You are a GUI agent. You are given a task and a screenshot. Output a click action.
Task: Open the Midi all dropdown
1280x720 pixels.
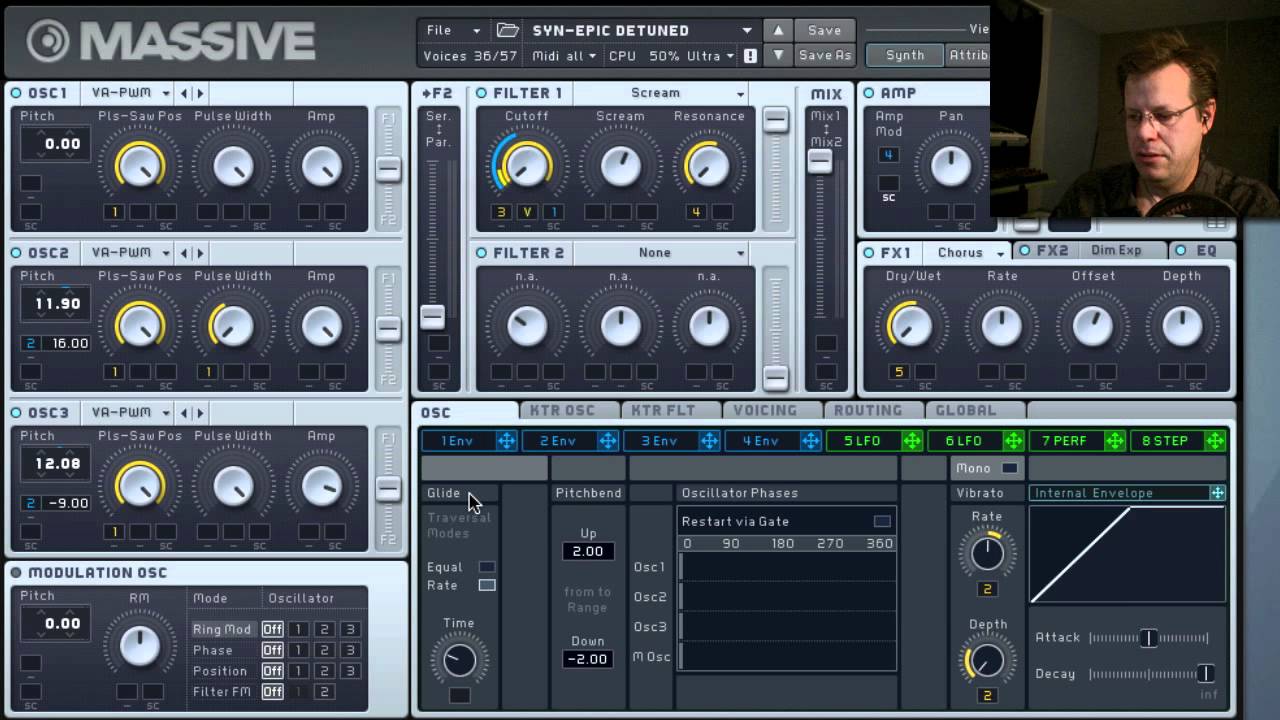(564, 56)
